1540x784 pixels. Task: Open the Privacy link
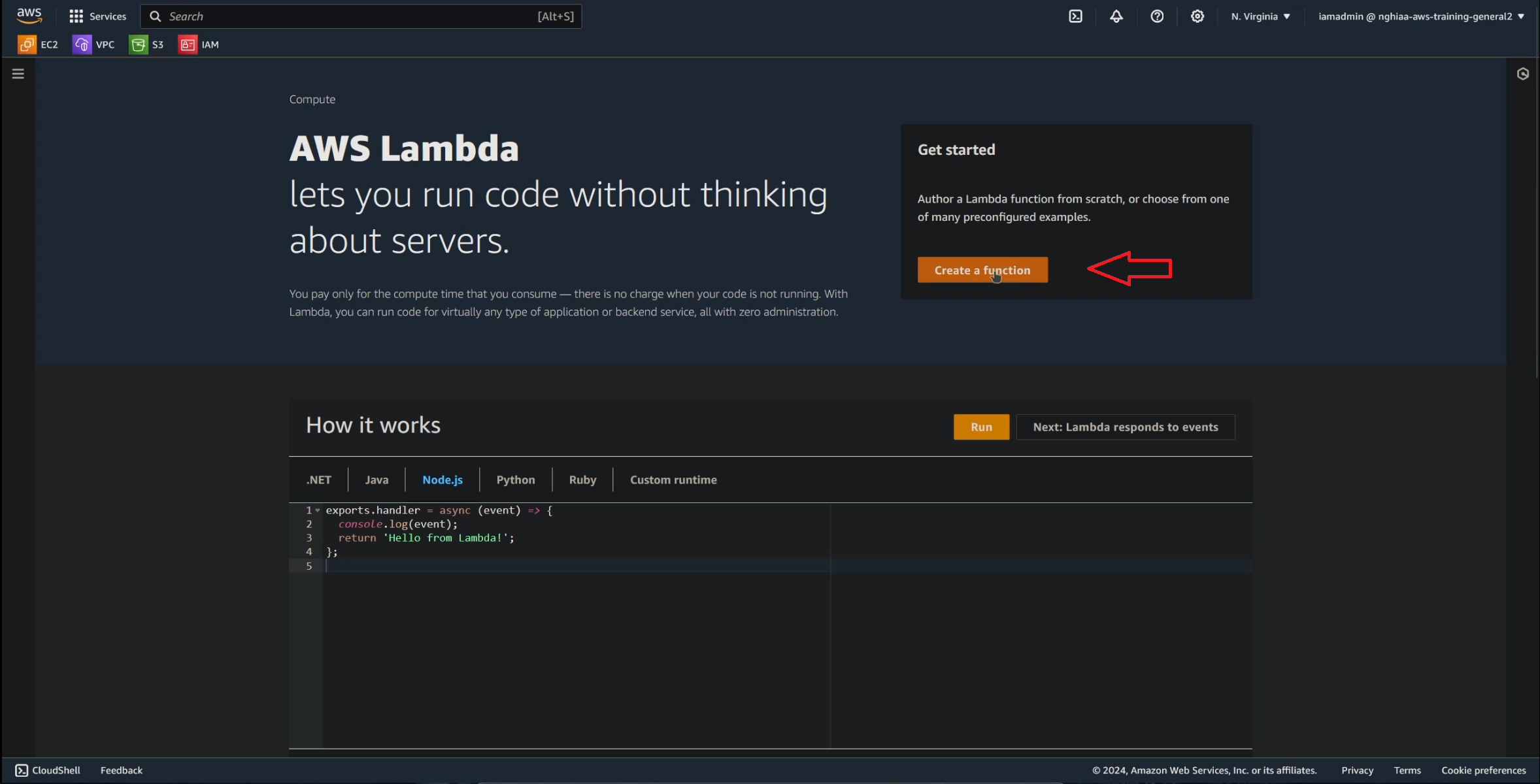1357,770
